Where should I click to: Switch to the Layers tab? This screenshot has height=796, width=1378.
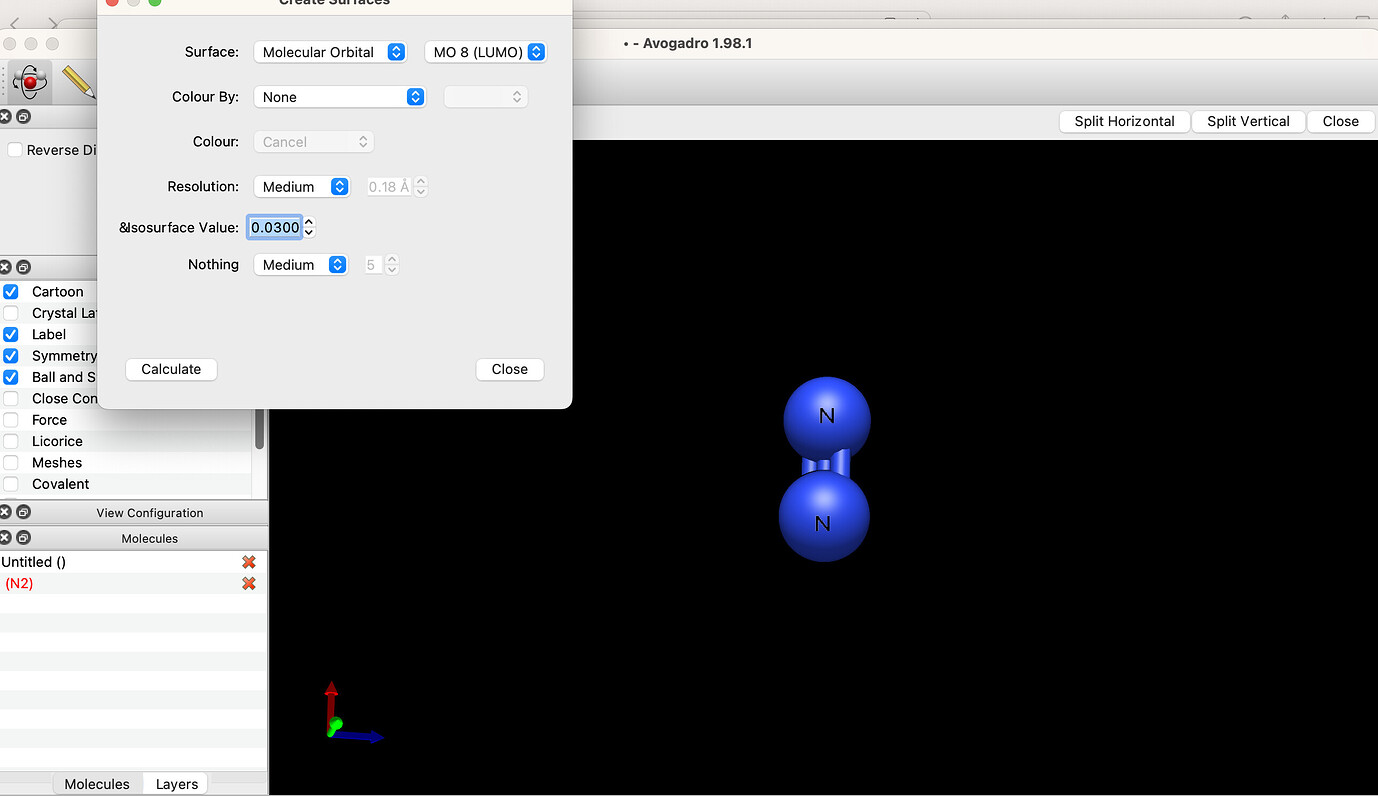(175, 784)
